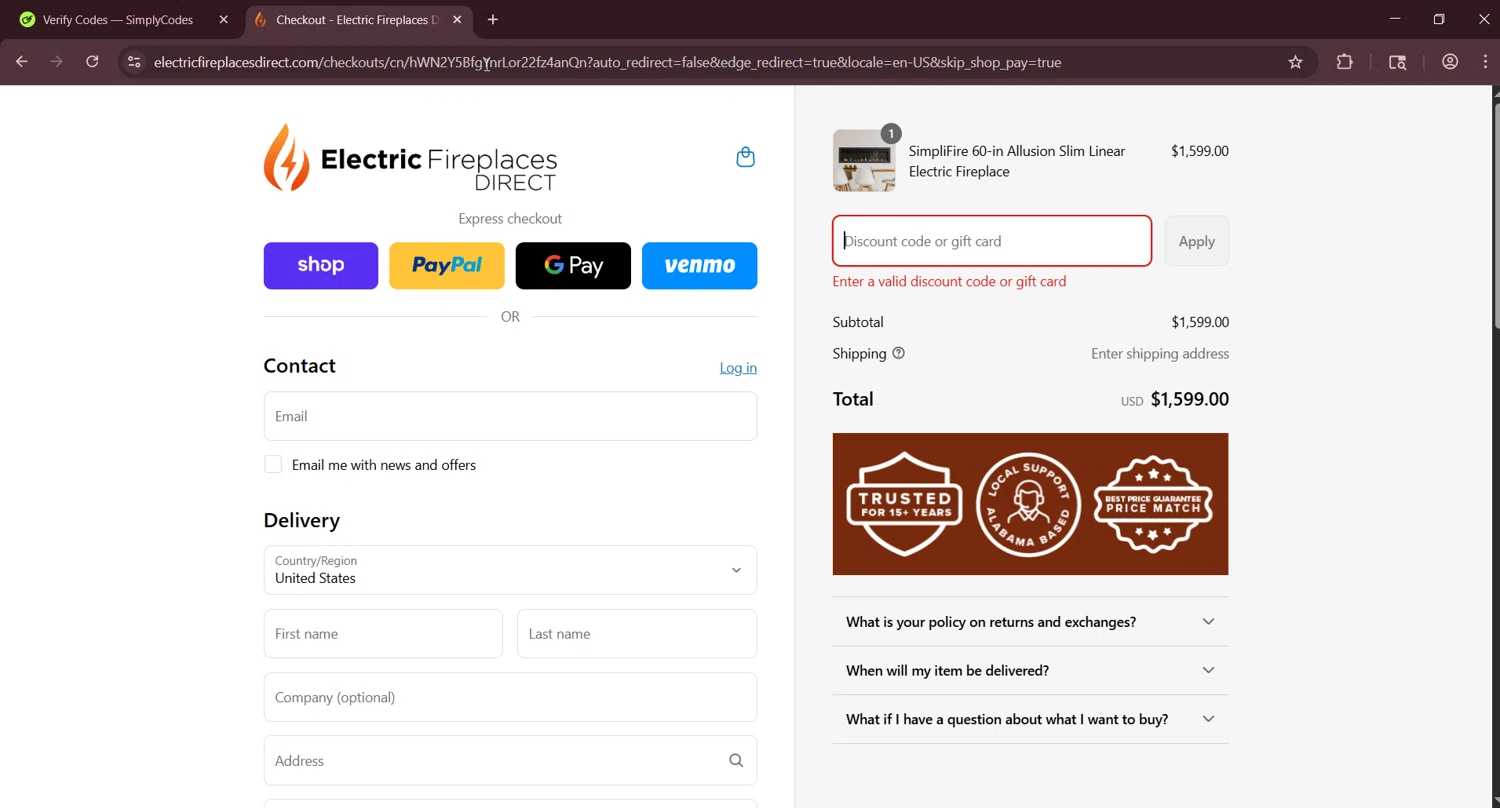Screen dimensions: 1500x808
Task: Check Email me with news and offers
Action: click(273, 464)
